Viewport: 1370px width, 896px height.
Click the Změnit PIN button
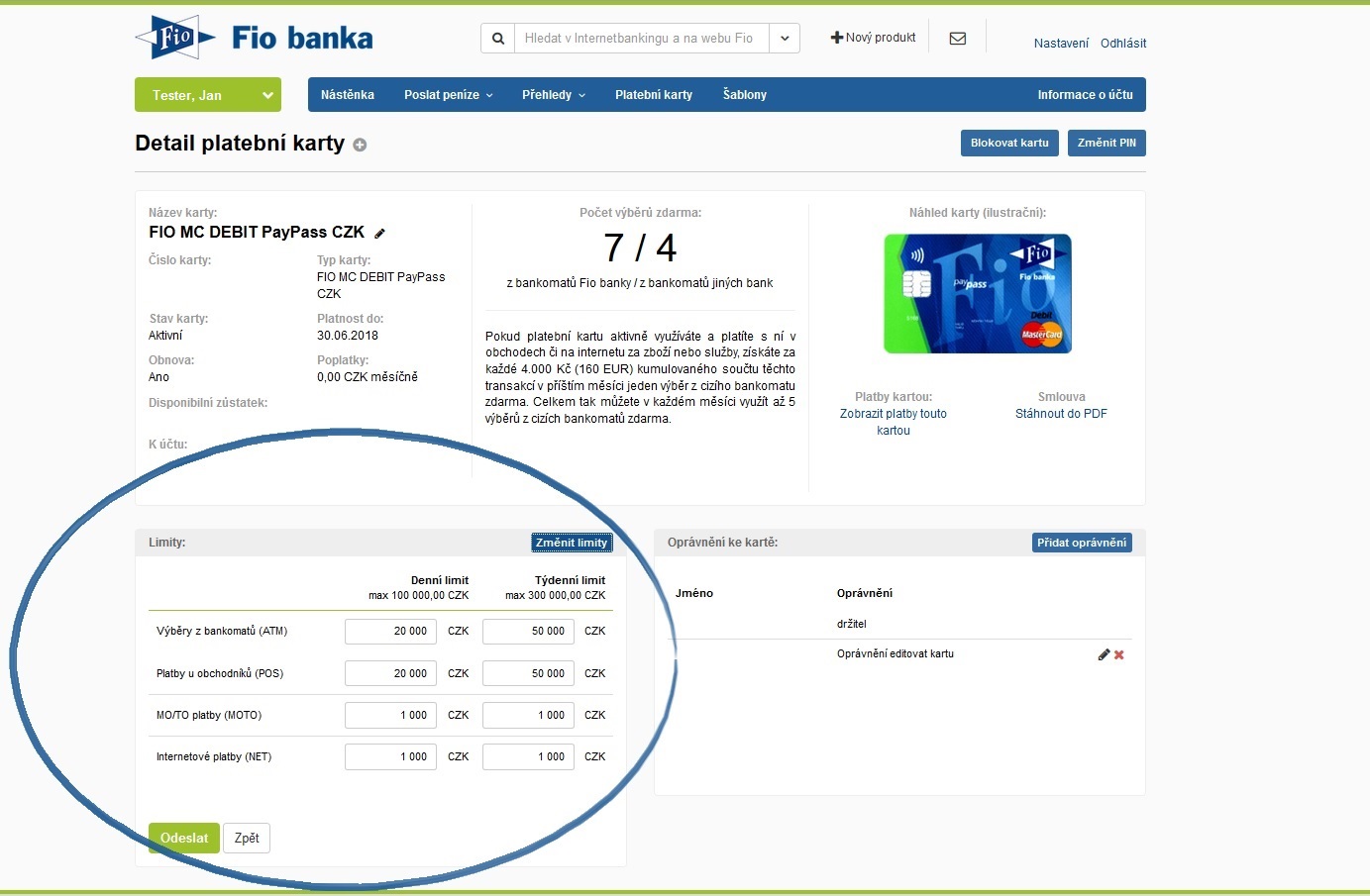point(1107,143)
